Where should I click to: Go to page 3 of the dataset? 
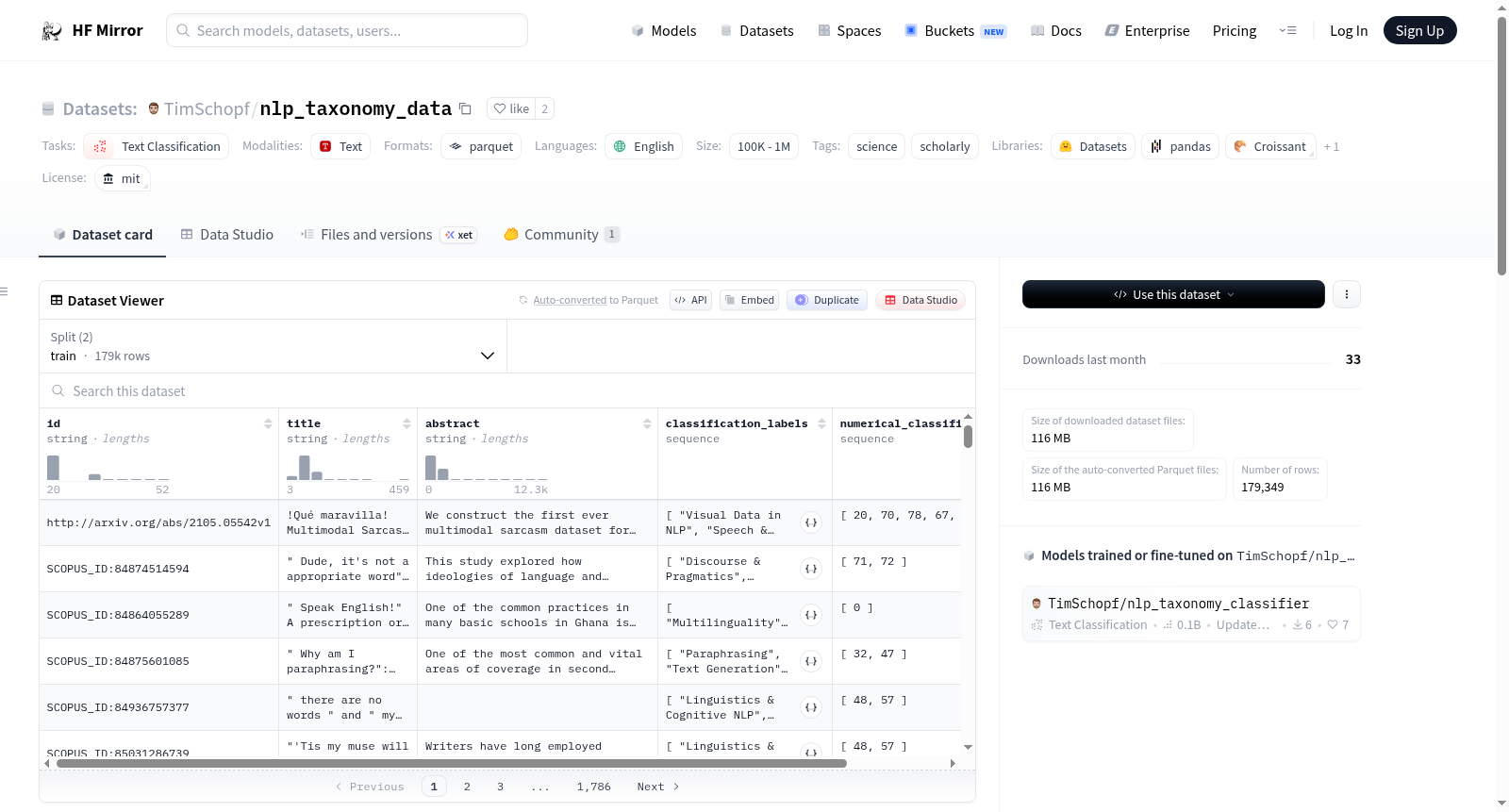pos(500,787)
